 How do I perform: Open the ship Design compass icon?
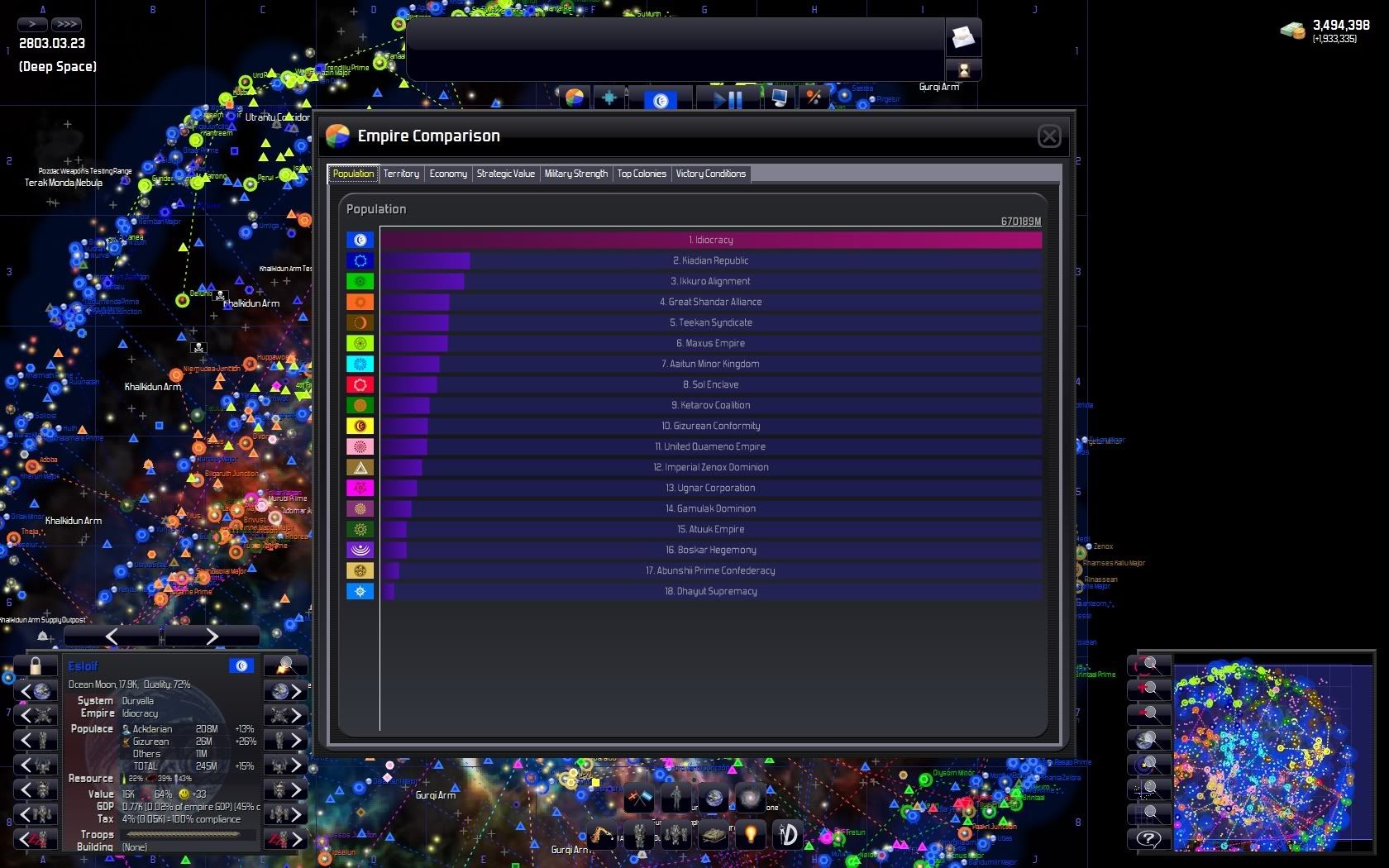(787, 835)
